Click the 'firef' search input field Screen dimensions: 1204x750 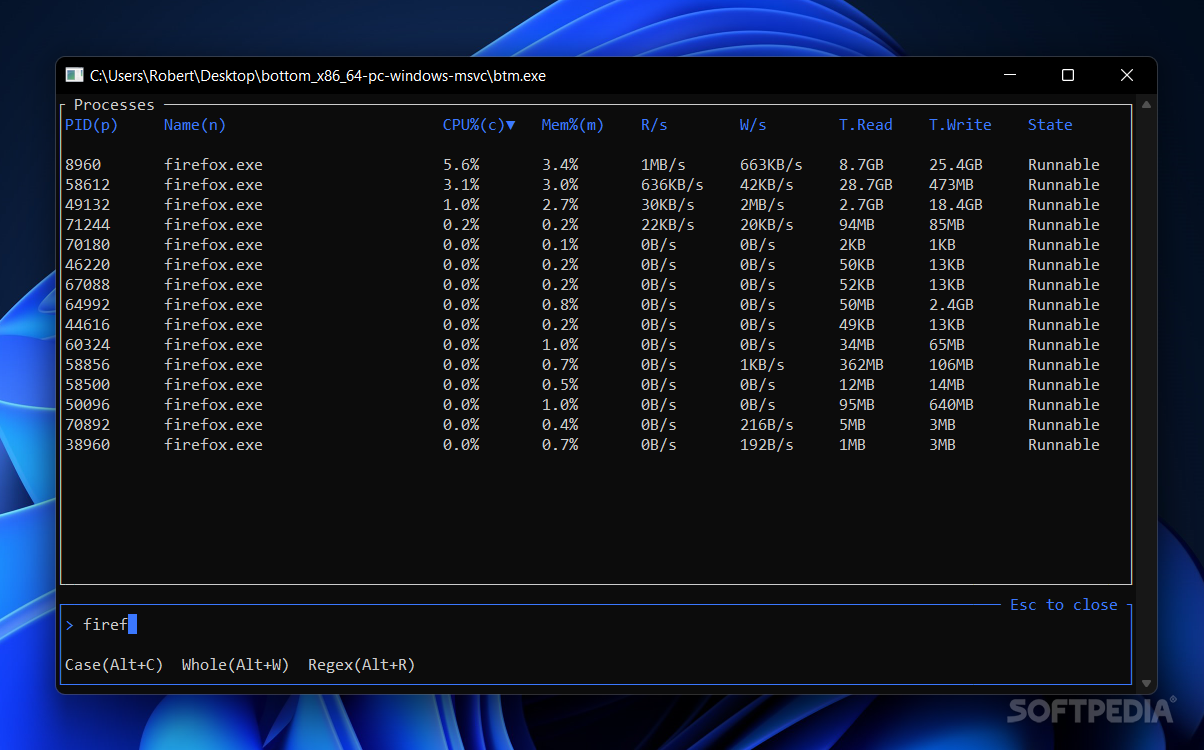click(x=596, y=625)
